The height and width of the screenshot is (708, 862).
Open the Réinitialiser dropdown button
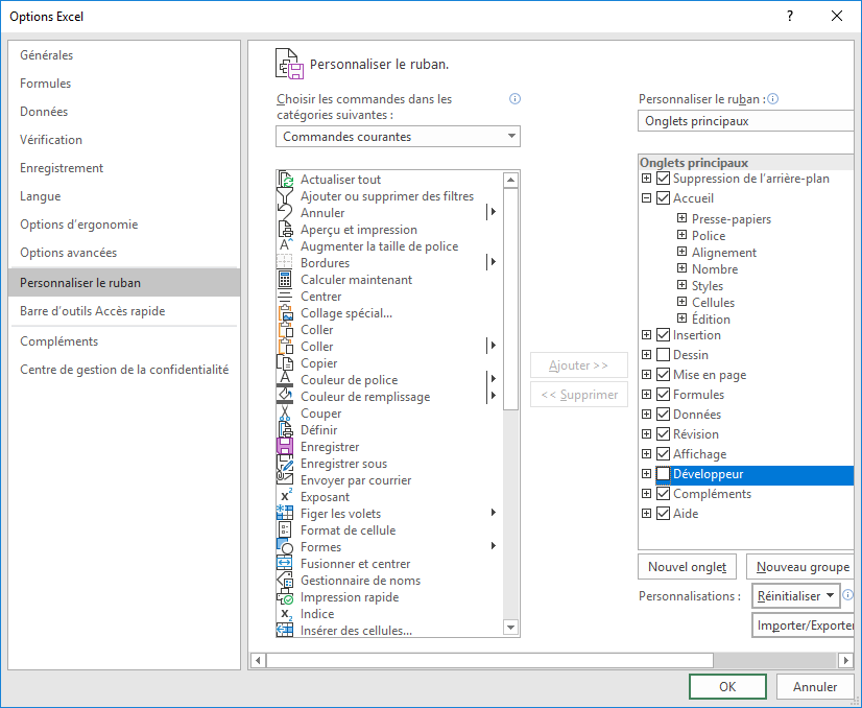795,596
